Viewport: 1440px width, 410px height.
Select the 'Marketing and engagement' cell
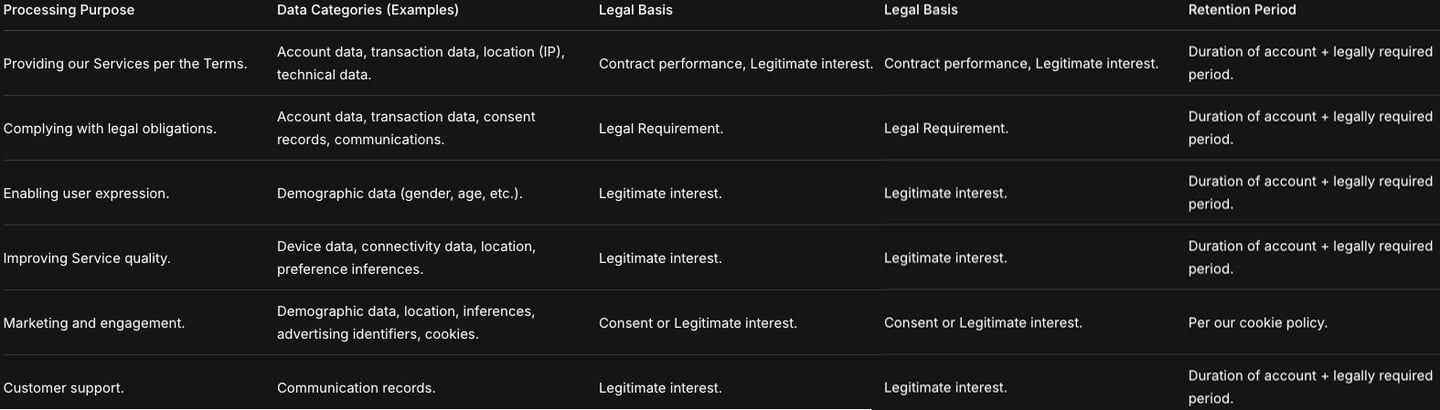point(94,323)
